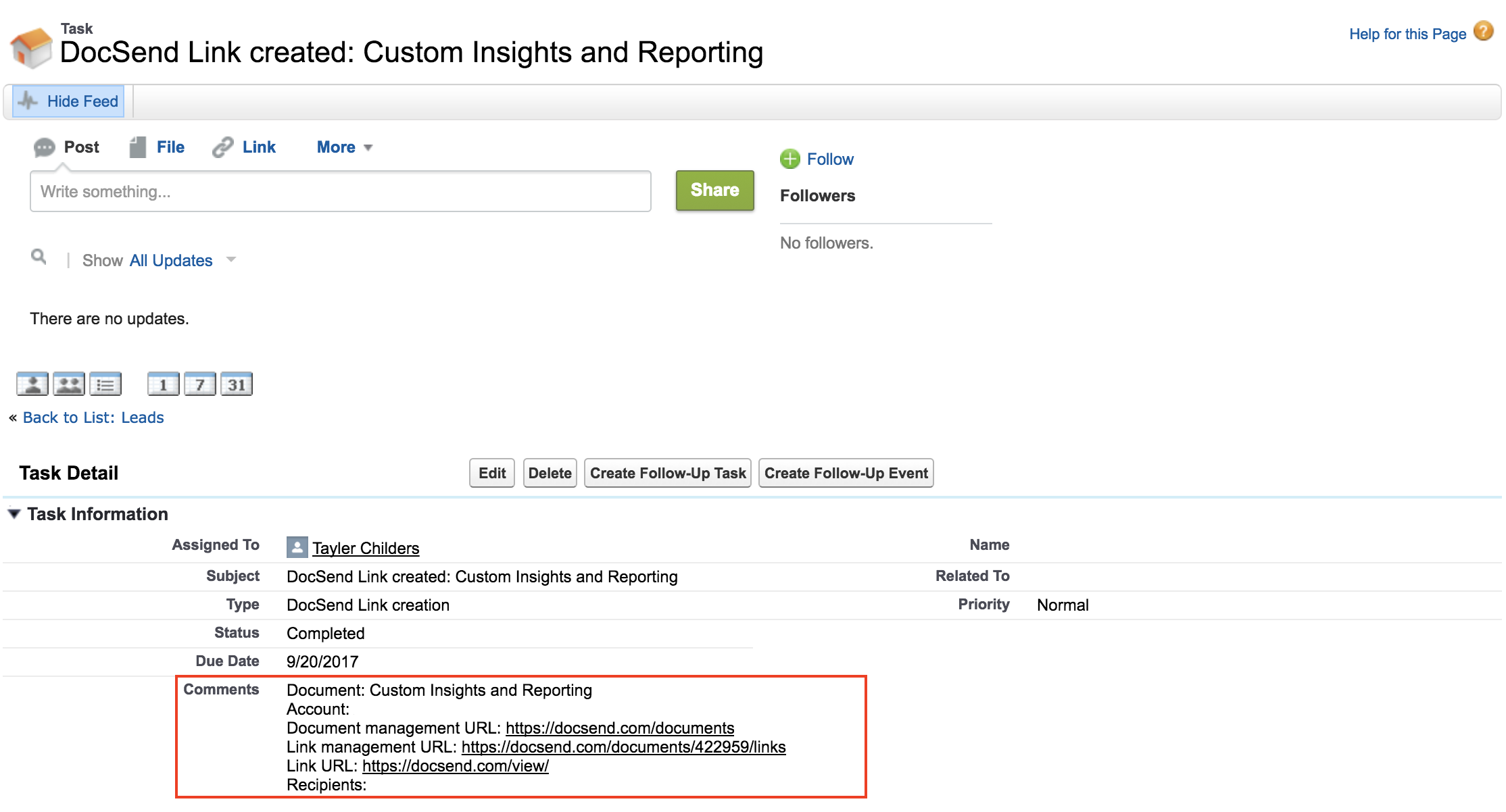Click the Task home icon

tap(31, 48)
